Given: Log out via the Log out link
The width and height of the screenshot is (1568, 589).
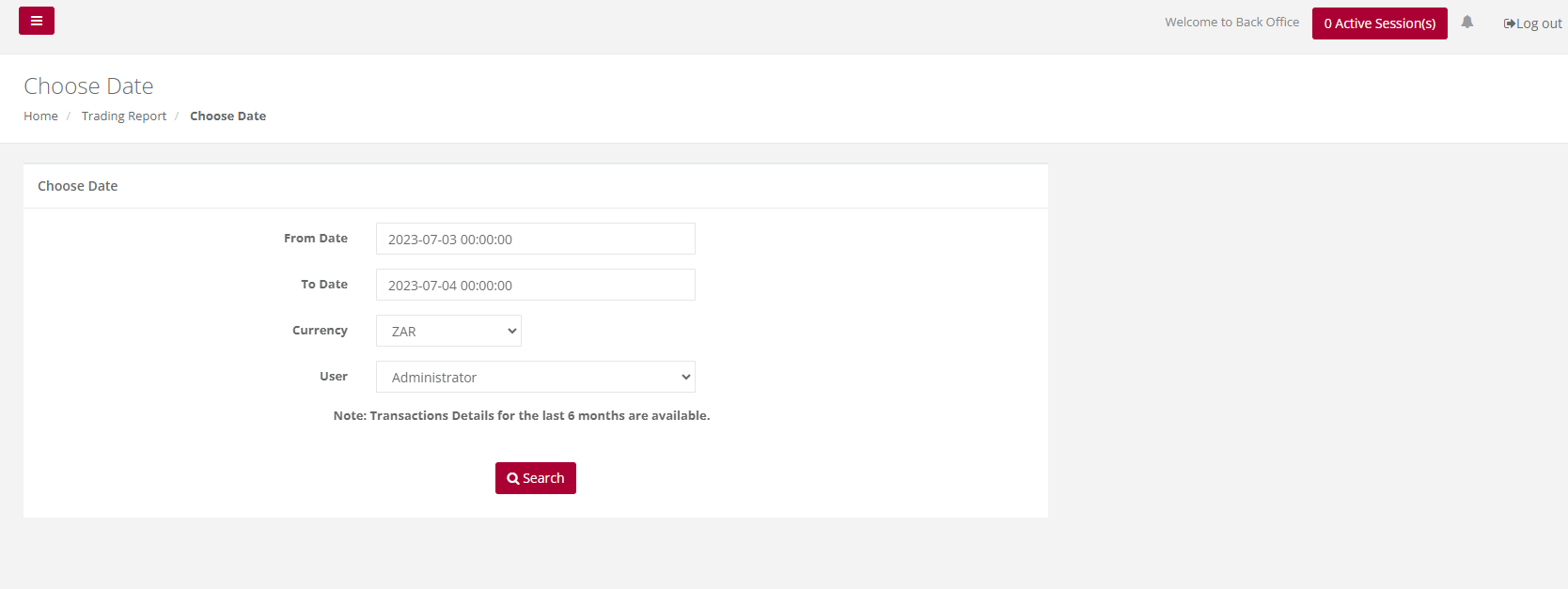Looking at the screenshot, I should click(1532, 23).
